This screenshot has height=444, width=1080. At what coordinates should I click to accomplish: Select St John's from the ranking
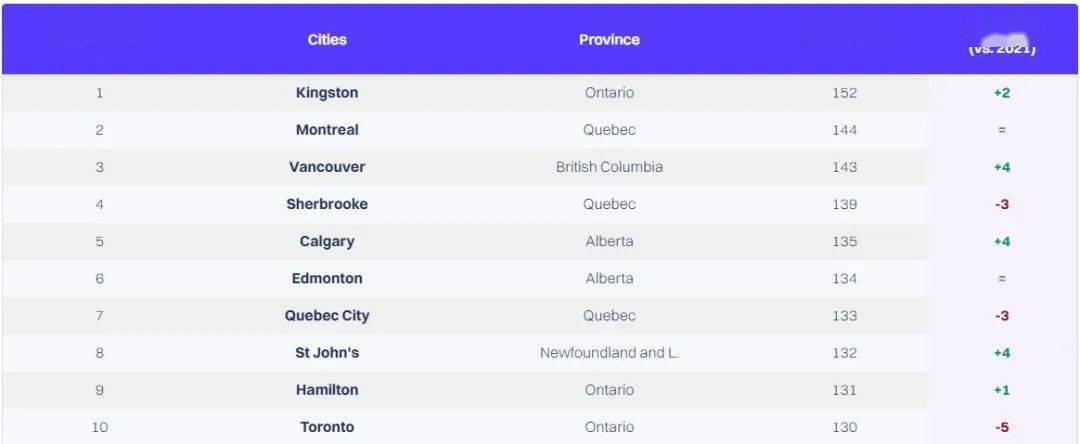[327, 353]
